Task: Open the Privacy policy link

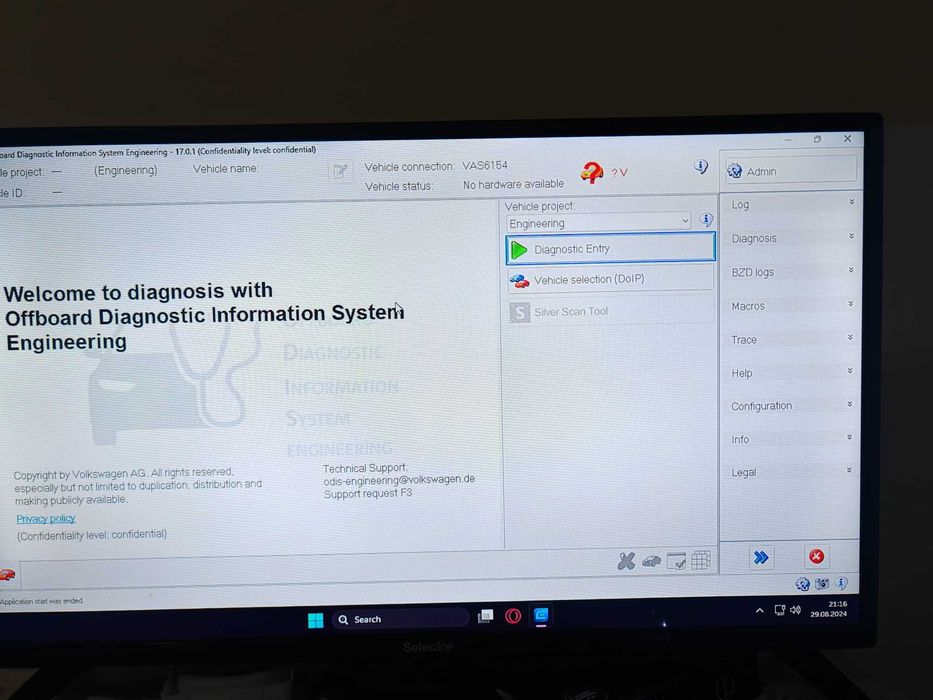Action: coord(46,518)
